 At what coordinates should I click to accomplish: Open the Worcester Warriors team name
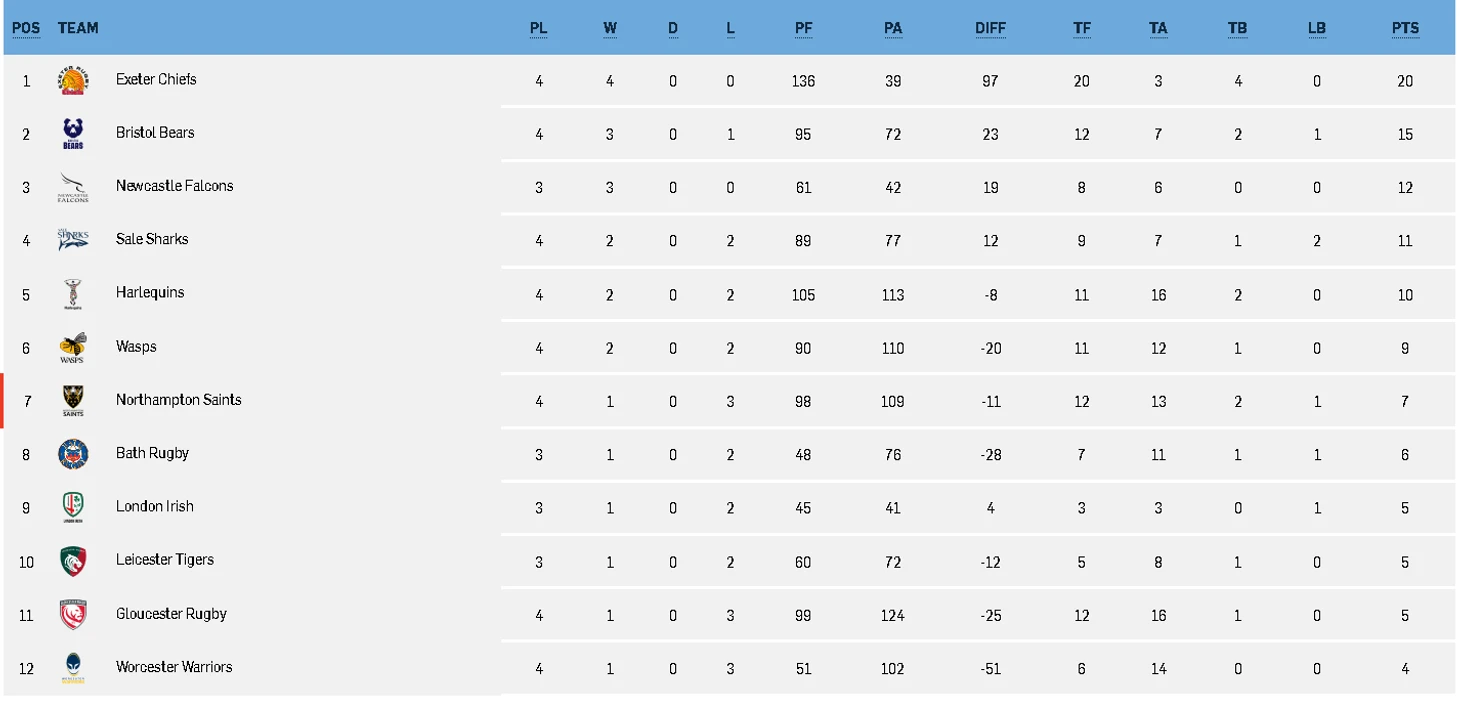tap(174, 667)
